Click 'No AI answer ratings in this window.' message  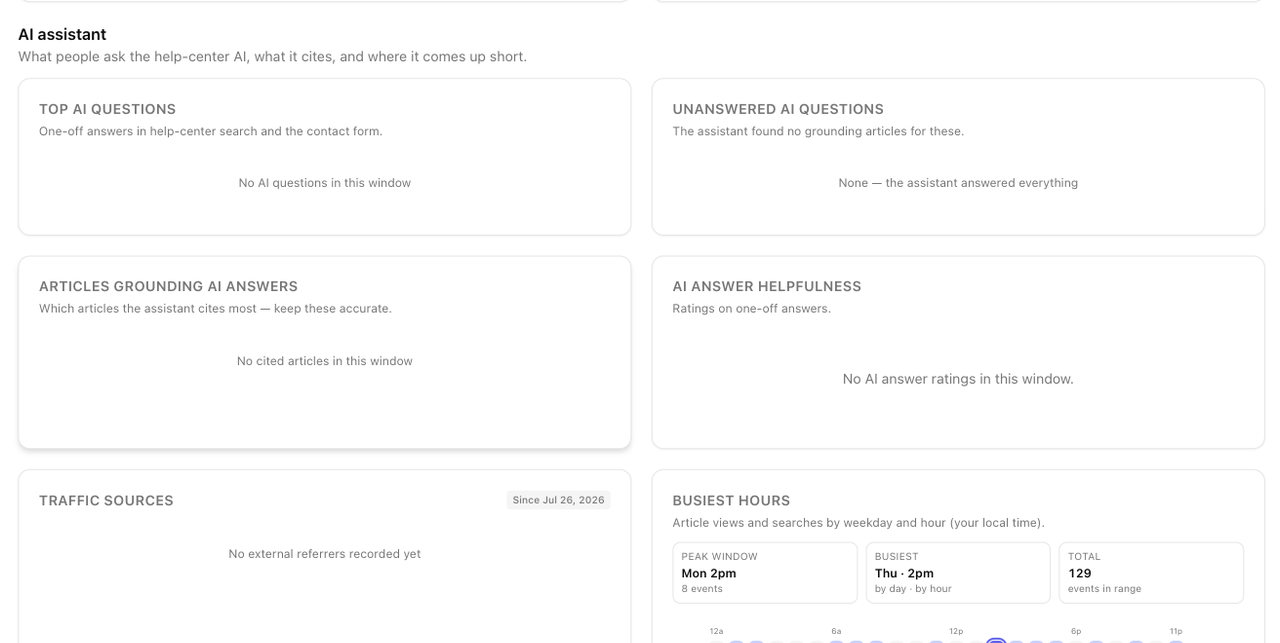pos(958,379)
